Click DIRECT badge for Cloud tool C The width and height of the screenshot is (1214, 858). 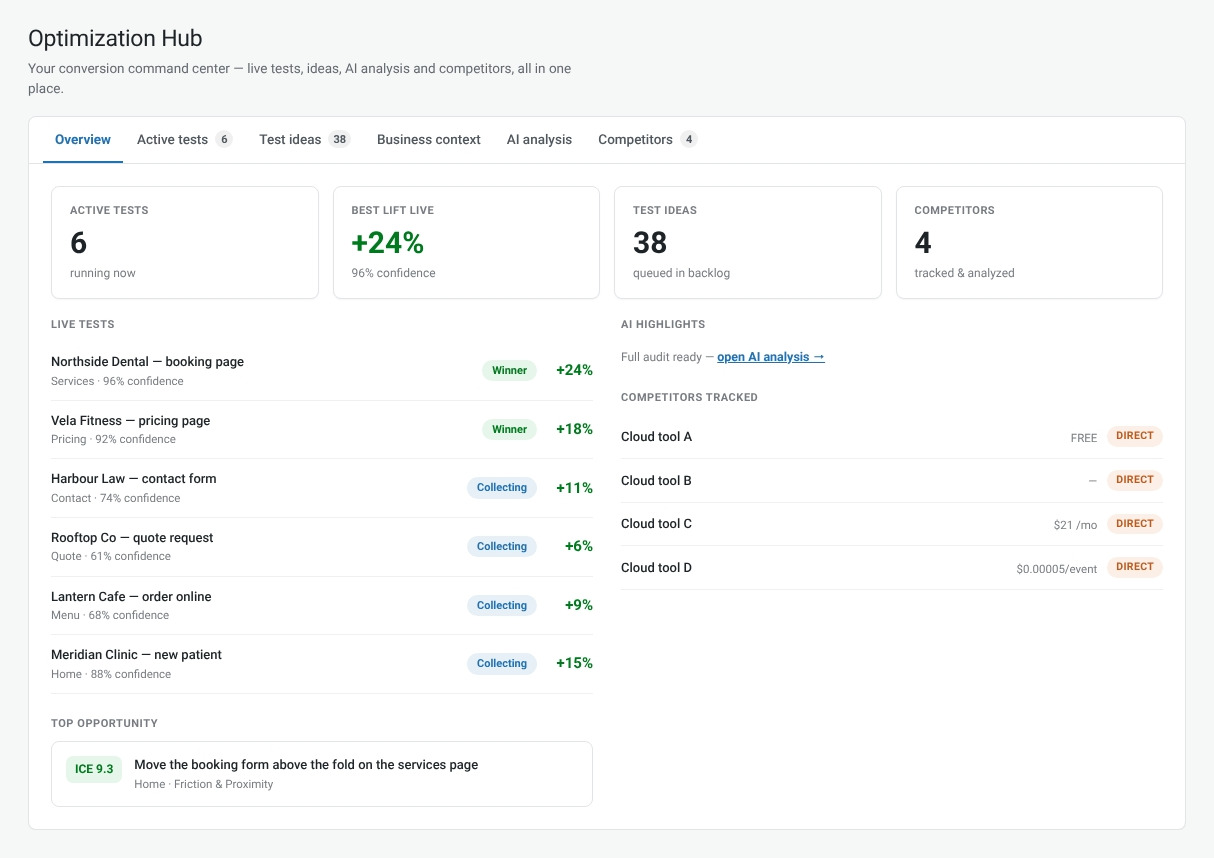point(1135,524)
